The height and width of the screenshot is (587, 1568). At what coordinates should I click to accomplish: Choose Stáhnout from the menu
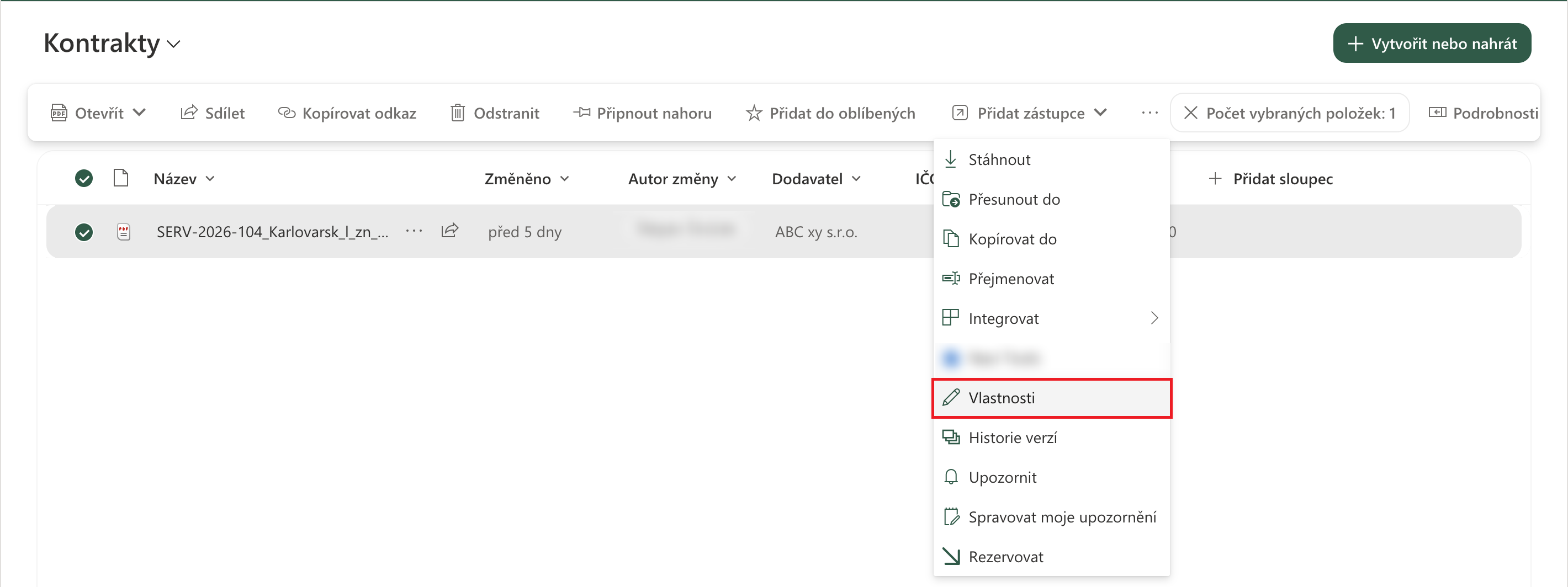click(1051, 159)
